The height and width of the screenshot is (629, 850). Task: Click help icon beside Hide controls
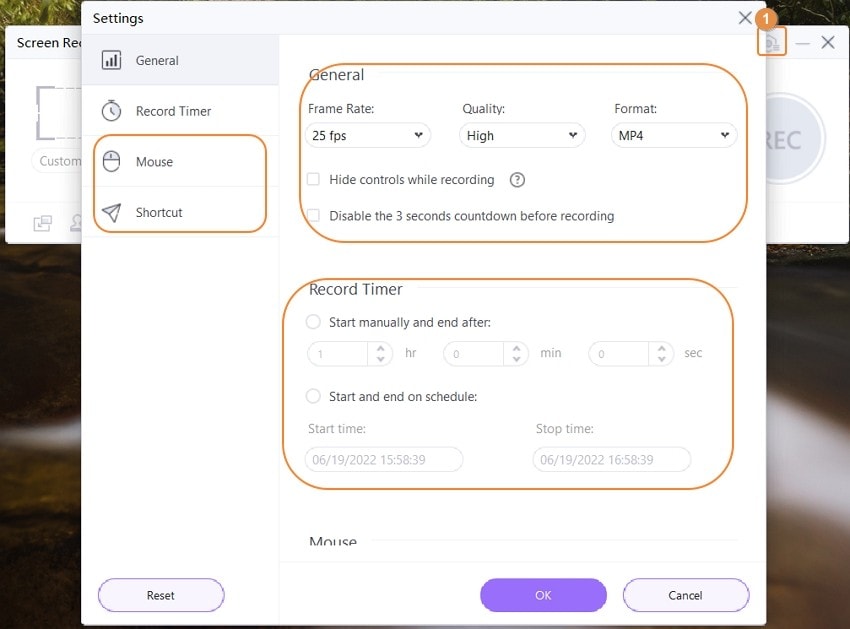(517, 179)
